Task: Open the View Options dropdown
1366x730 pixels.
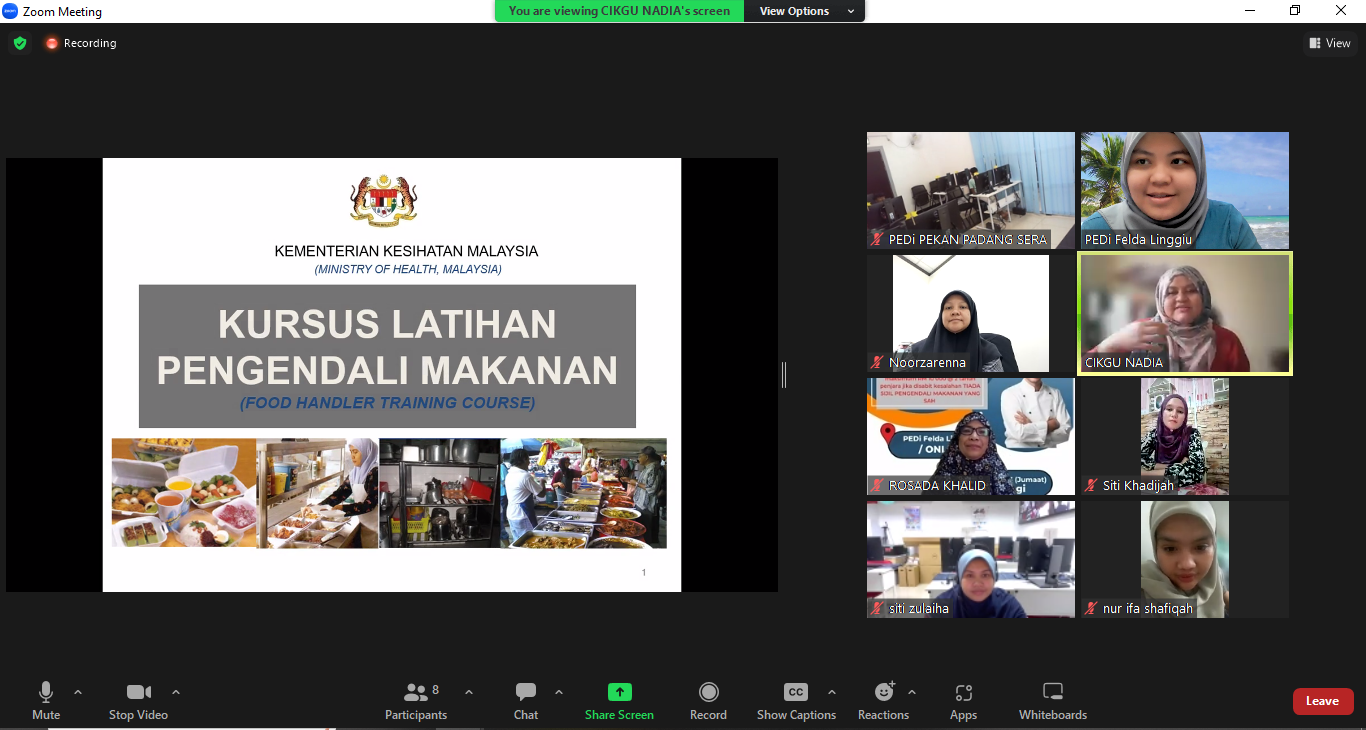Action: 805,11
